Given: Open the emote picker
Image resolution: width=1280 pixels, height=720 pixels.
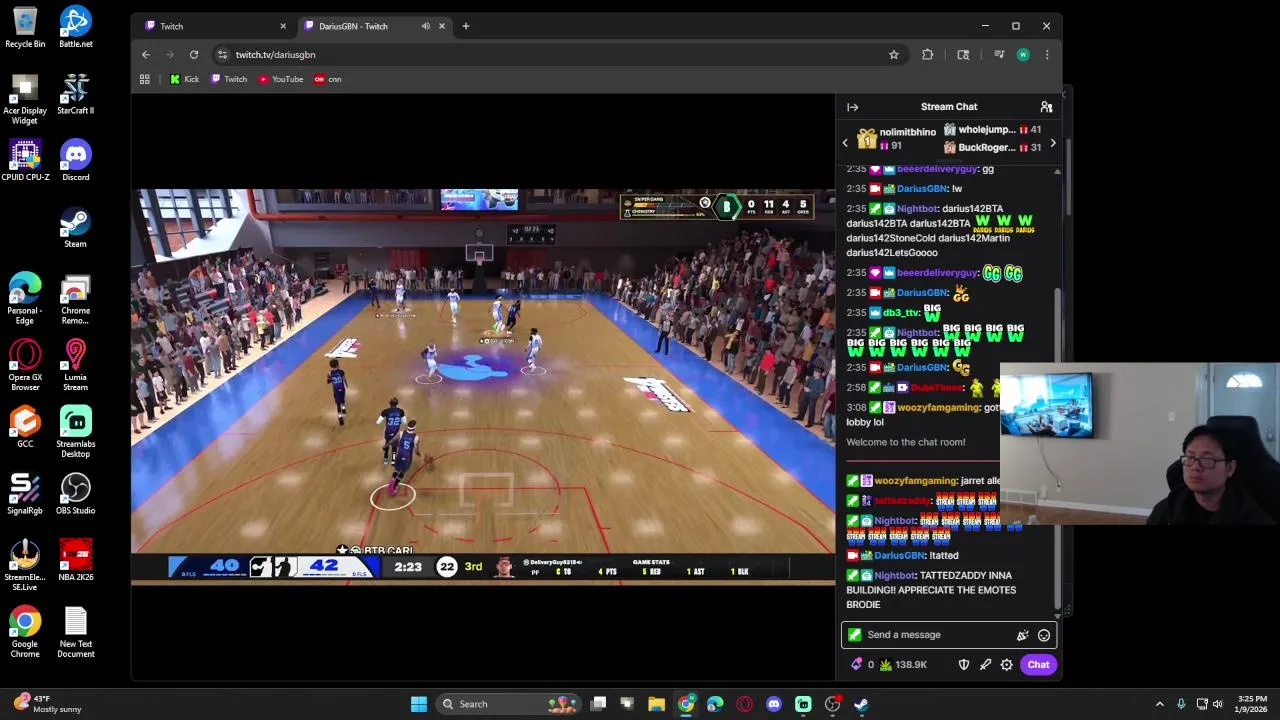Looking at the screenshot, I should (1044, 635).
